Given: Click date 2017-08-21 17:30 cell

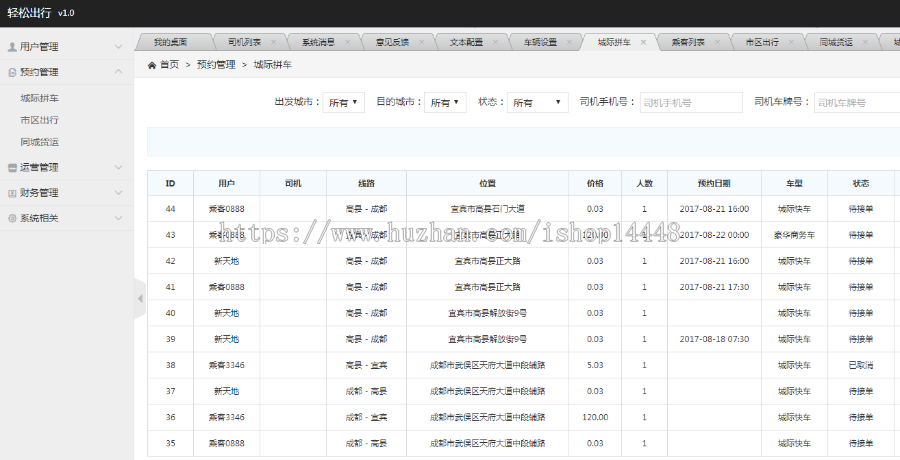Looking at the screenshot, I should pyautogui.click(x=714, y=287).
